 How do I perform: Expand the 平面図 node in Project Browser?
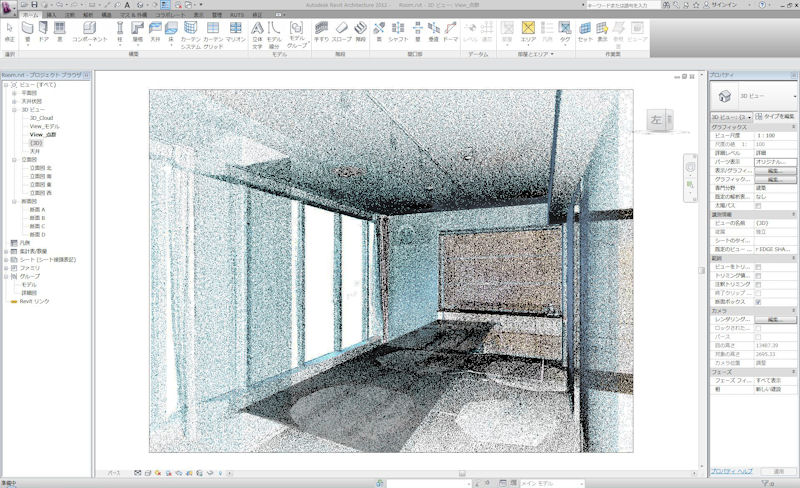click(14, 93)
